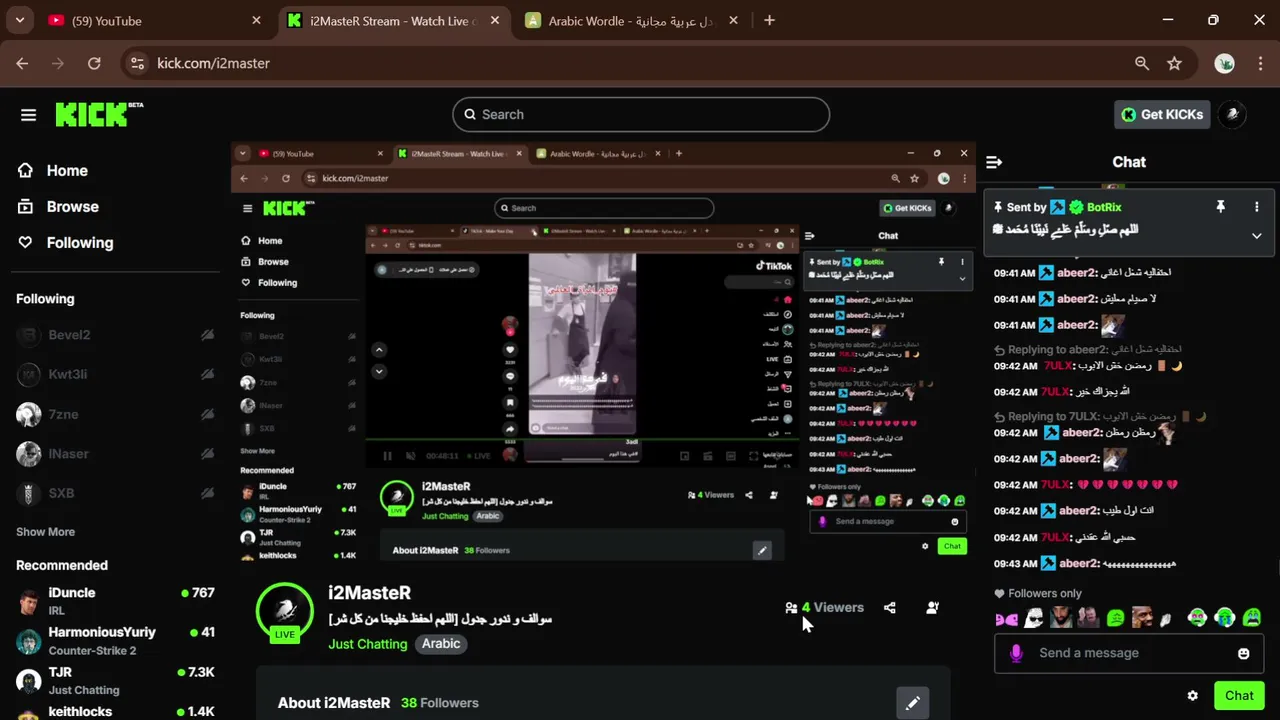The height and width of the screenshot is (720, 1280).
Task: Toggle theatre mode on the stream player
Action: pyautogui.click(x=731, y=456)
